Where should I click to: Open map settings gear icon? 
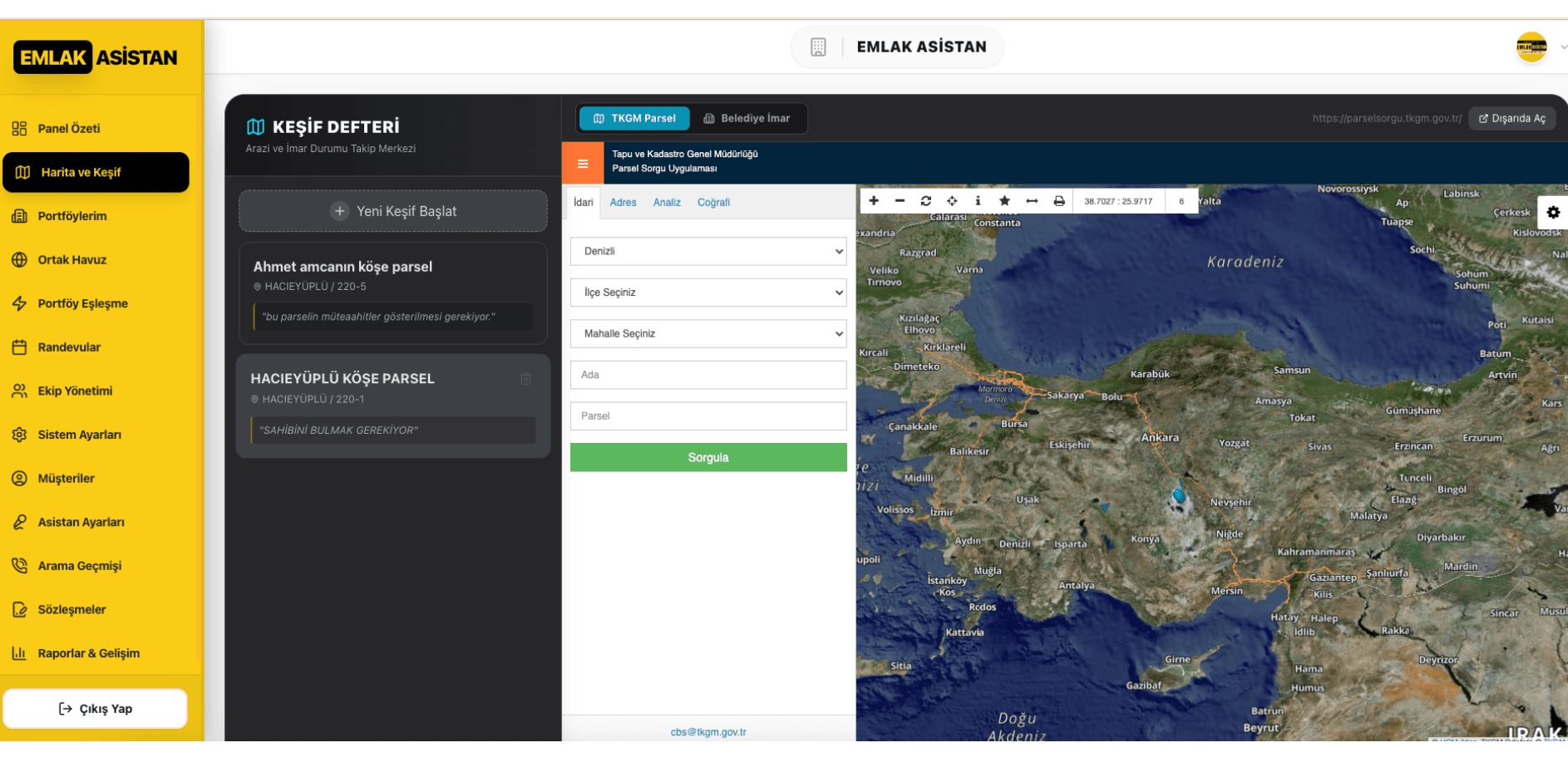point(1552,213)
